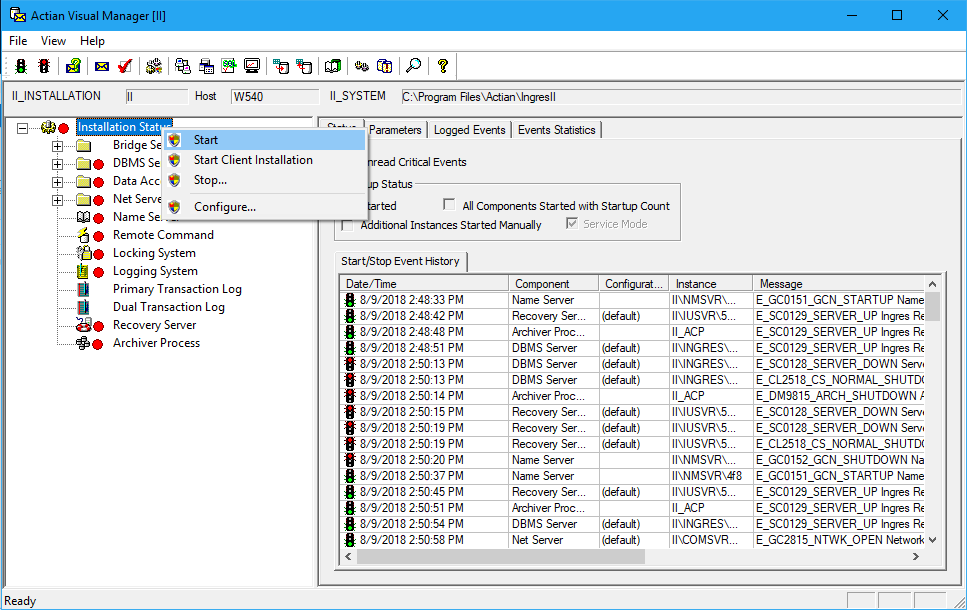Select Start Client Installation menu entry
The width and height of the screenshot is (967, 610).
(252, 160)
